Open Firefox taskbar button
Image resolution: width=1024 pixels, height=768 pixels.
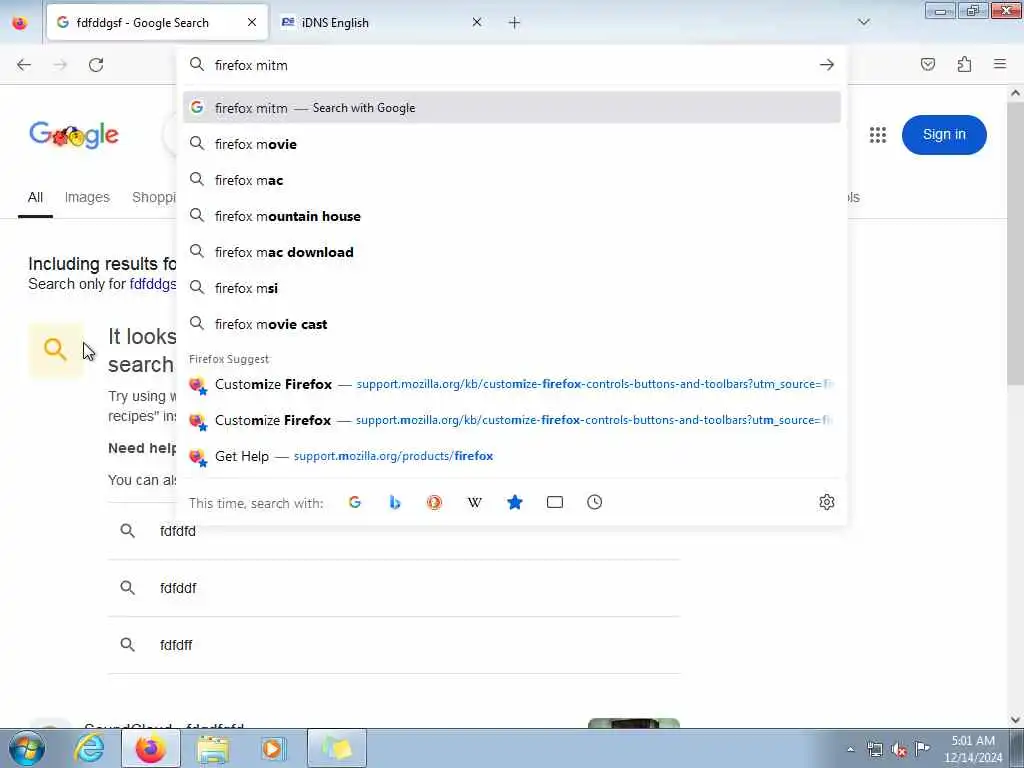pos(151,748)
